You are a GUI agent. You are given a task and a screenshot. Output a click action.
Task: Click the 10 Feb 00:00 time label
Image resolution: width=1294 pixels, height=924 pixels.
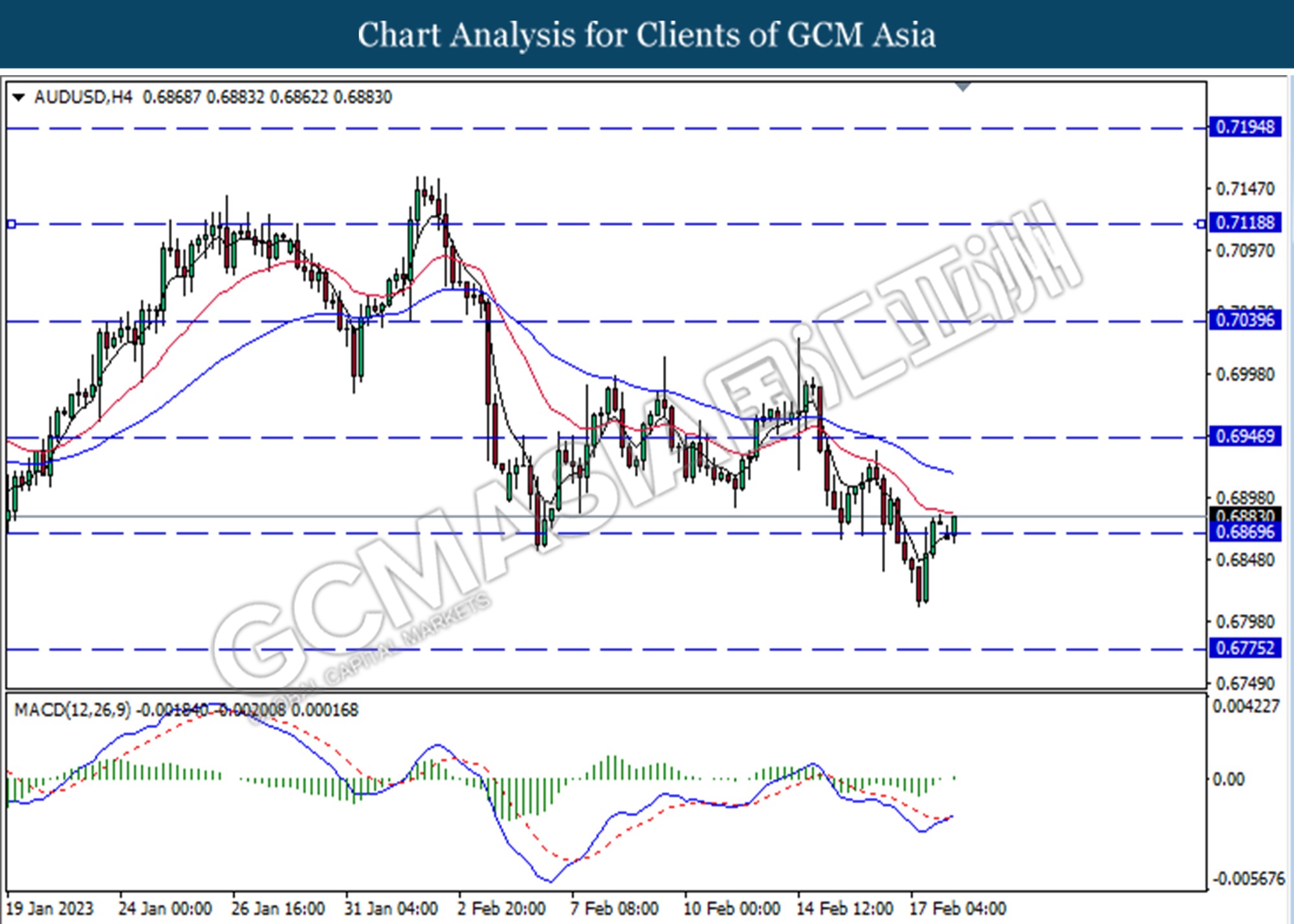pos(731,908)
